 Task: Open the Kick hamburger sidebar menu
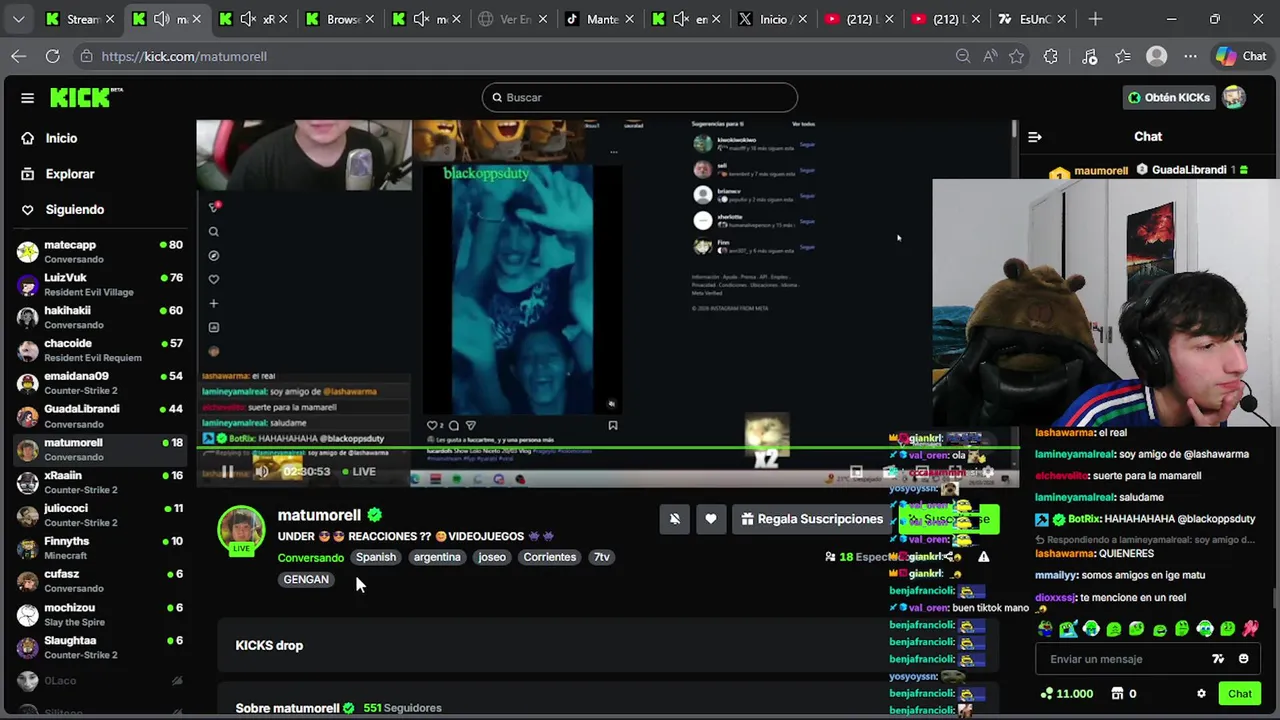point(27,97)
